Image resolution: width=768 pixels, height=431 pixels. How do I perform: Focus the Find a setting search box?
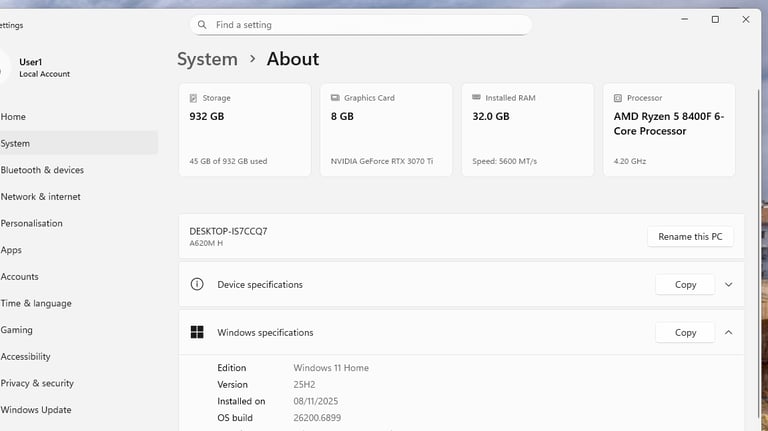[360, 24]
